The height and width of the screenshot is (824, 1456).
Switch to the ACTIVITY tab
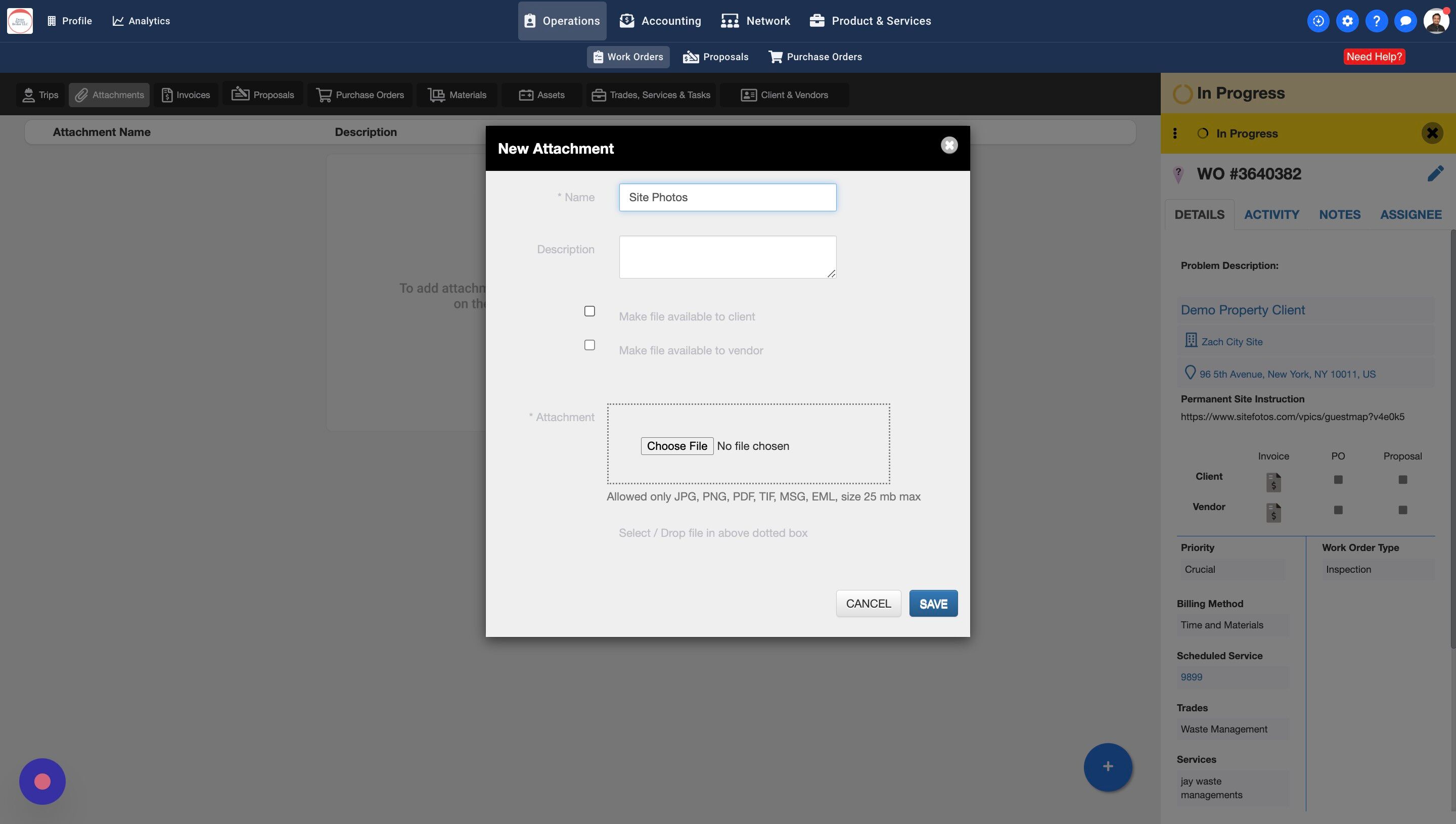click(1271, 214)
